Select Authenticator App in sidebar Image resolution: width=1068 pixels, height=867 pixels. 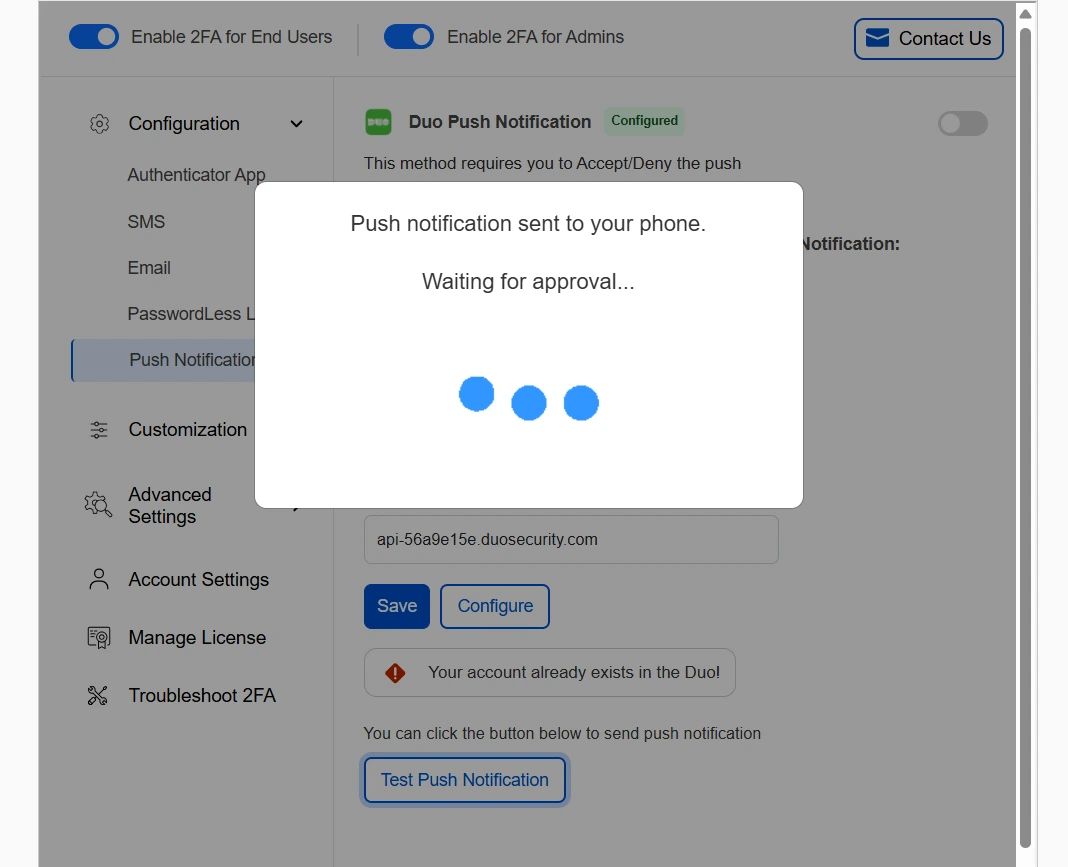pyautogui.click(x=196, y=175)
